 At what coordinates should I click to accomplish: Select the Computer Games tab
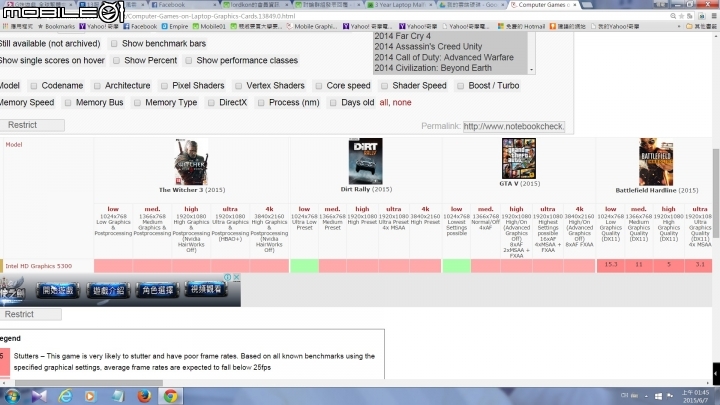click(543, 5)
